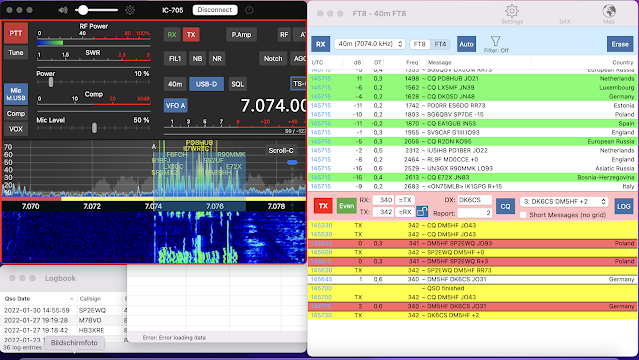Viewport: 639px width, 360px height.
Task: Click the Filter funnel icon
Action: pos(496,41)
